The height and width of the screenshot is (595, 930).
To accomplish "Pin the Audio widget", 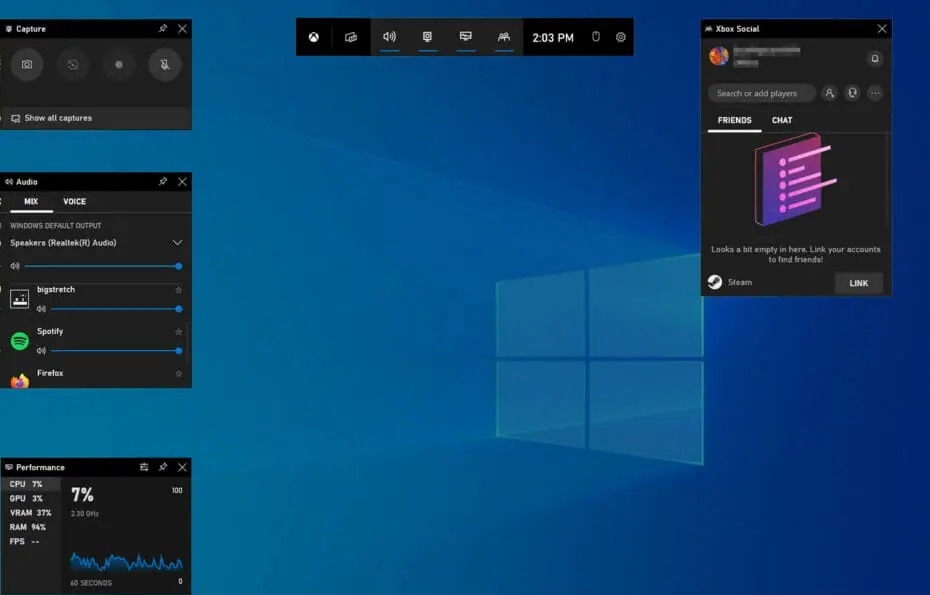I will click(x=163, y=182).
